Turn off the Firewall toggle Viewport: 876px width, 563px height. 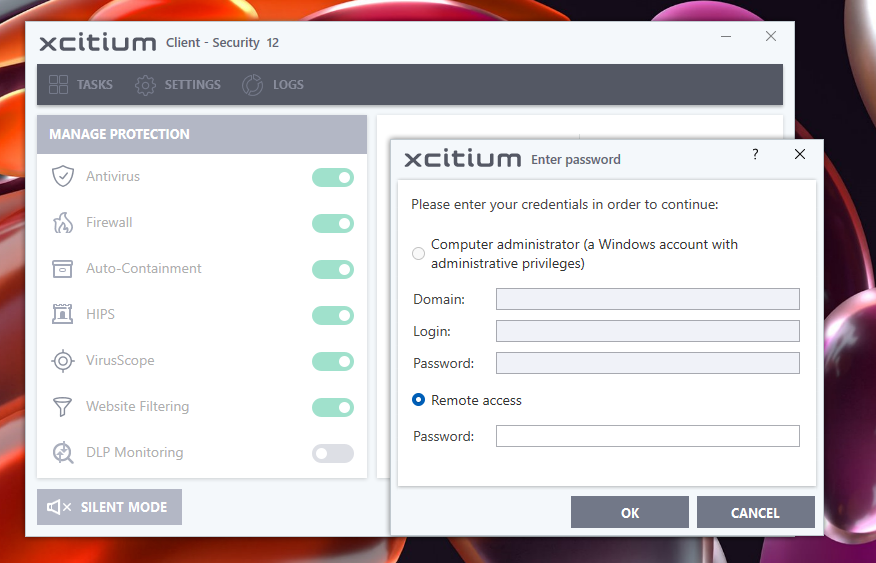pyautogui.click(x=333, y=224)
